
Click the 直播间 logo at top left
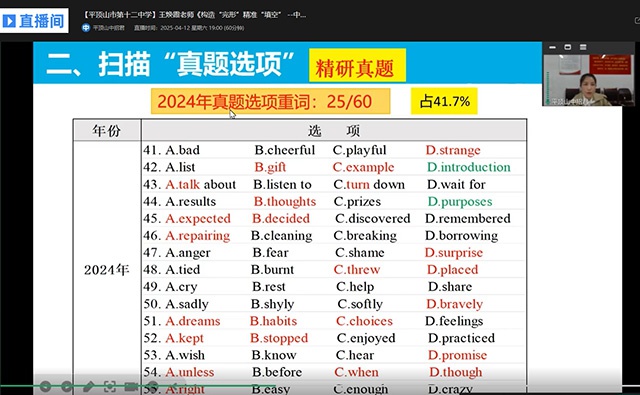34,21
